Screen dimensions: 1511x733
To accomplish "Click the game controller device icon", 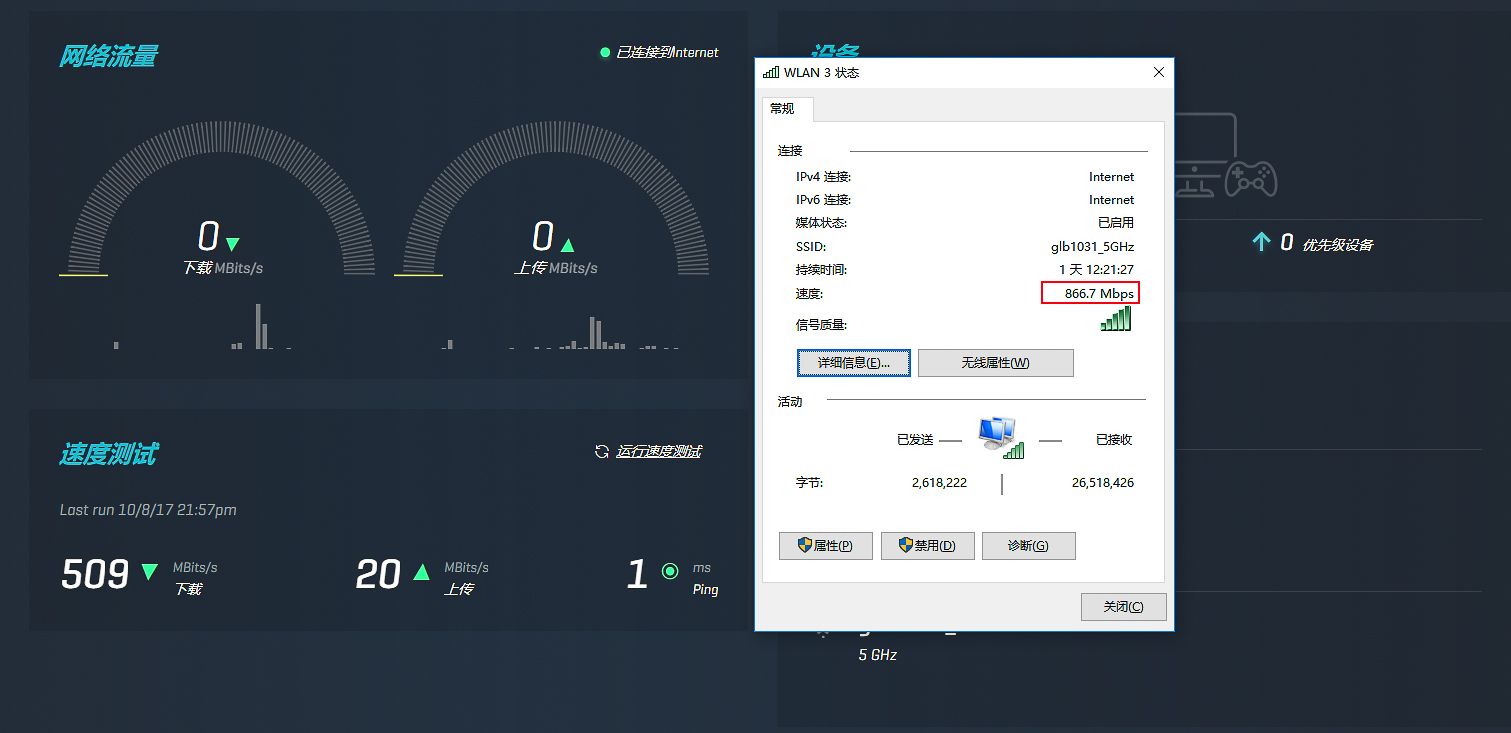I will click(1251, 179).
